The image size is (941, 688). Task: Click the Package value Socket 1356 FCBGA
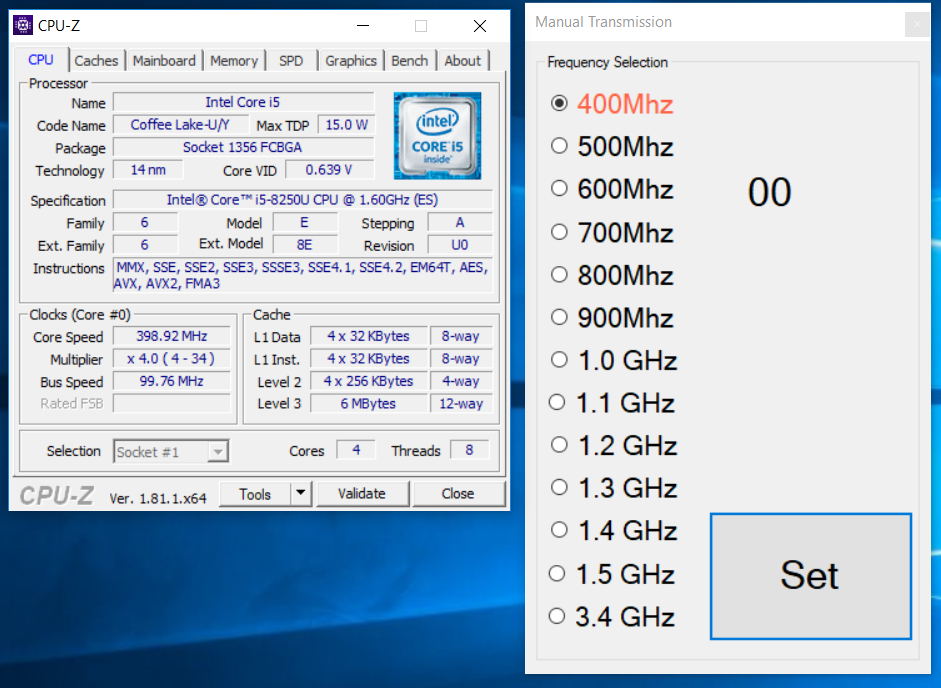pos(243,147)
